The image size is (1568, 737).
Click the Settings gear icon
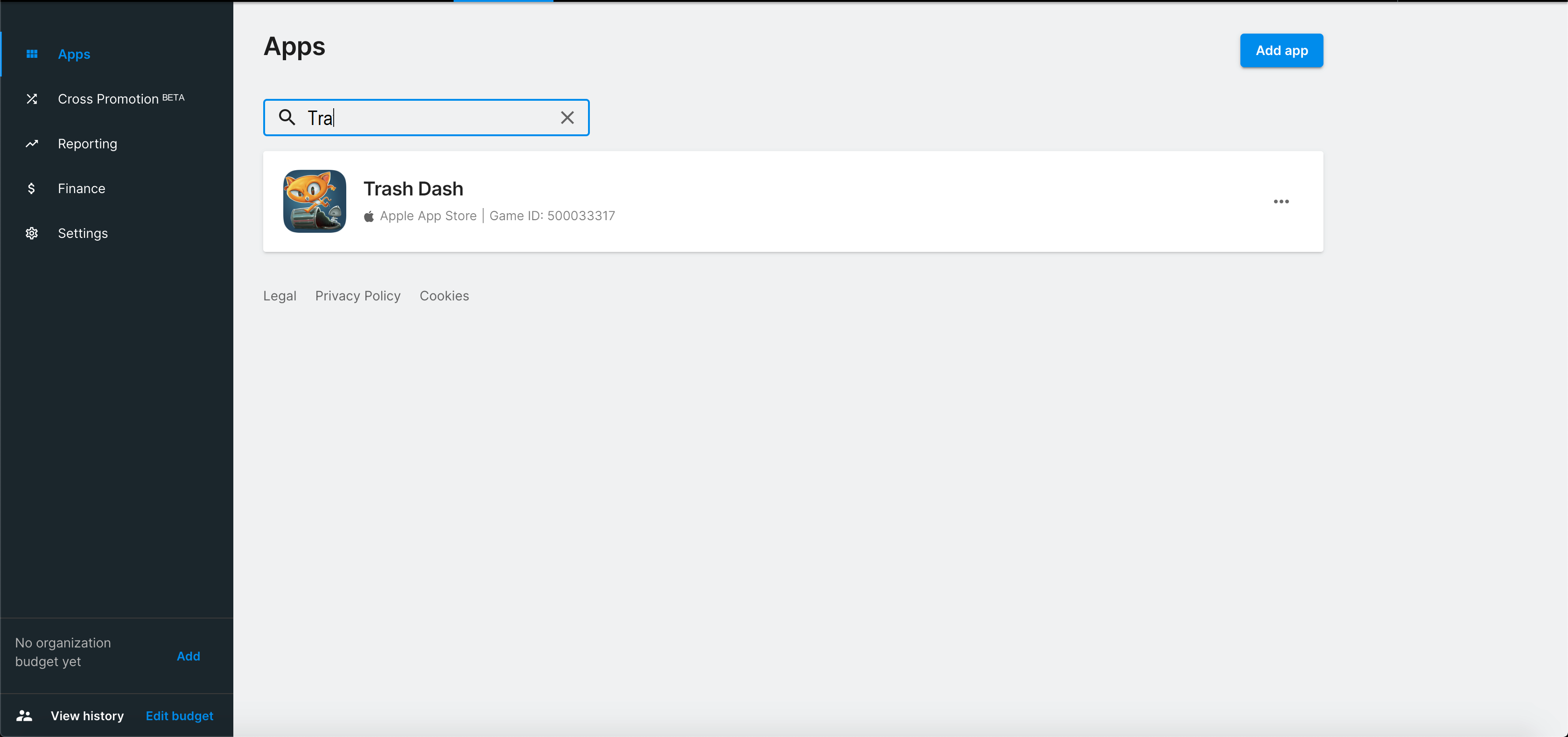click(x=32, y=233)
